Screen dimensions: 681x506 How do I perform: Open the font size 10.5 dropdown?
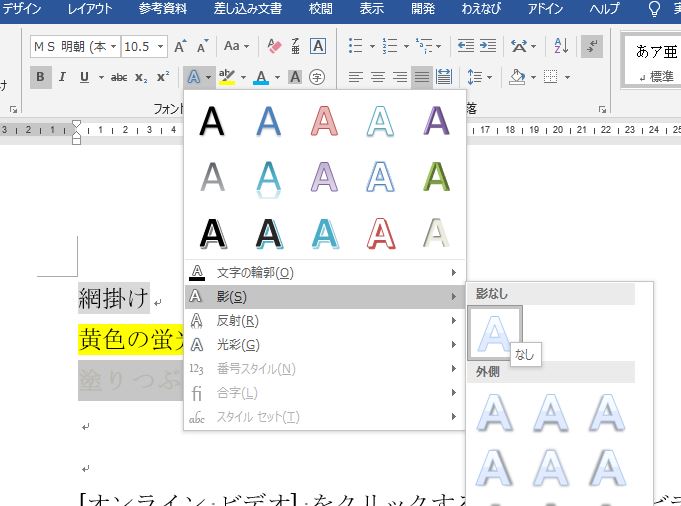160,46
